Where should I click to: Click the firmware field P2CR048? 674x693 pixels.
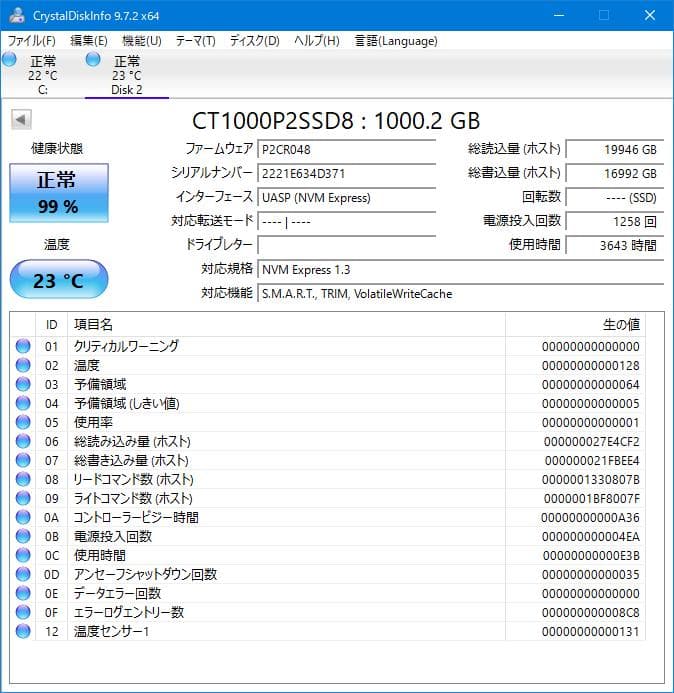coord(347,149)
